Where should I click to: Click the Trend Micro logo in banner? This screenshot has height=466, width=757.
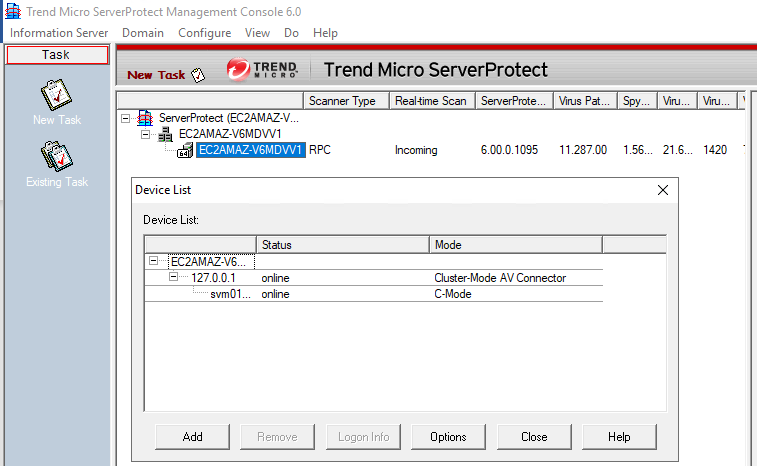click(262, 70)
